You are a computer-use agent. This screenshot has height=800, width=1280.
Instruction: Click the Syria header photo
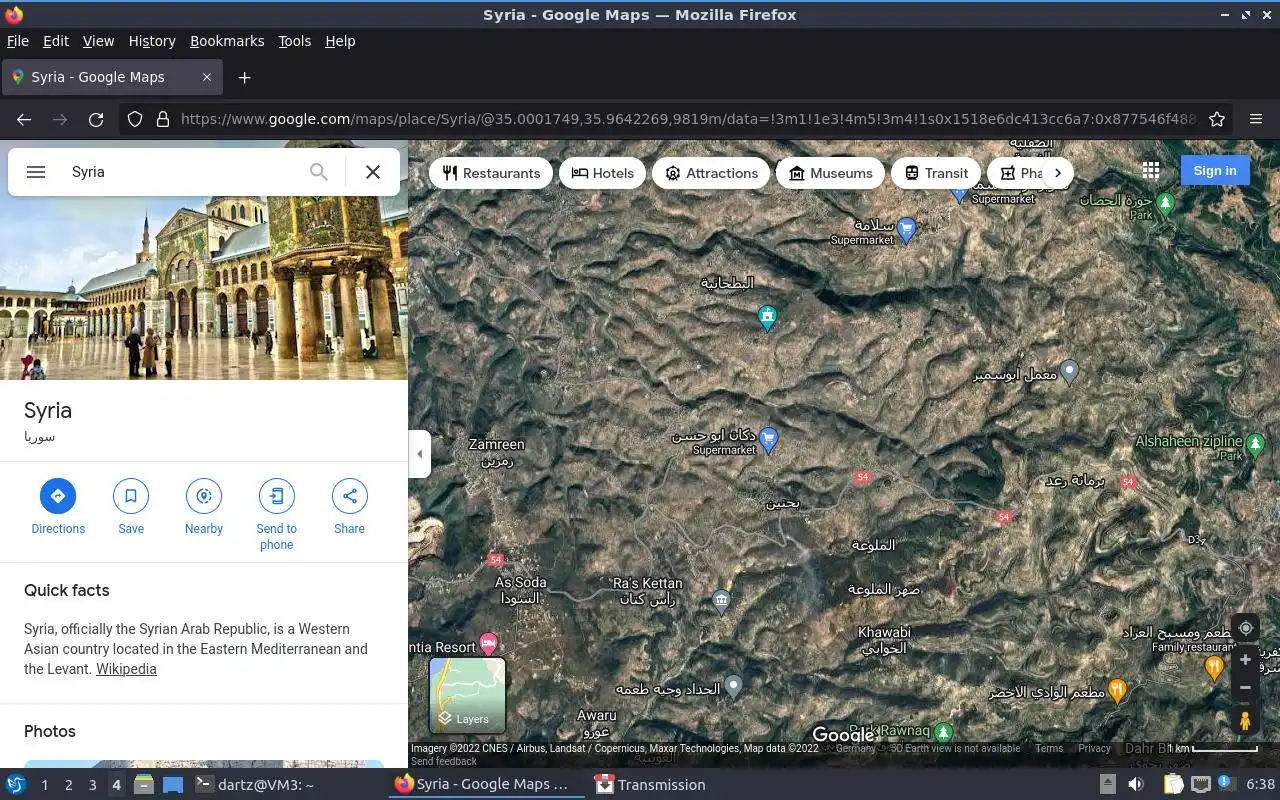pos(204,288)
